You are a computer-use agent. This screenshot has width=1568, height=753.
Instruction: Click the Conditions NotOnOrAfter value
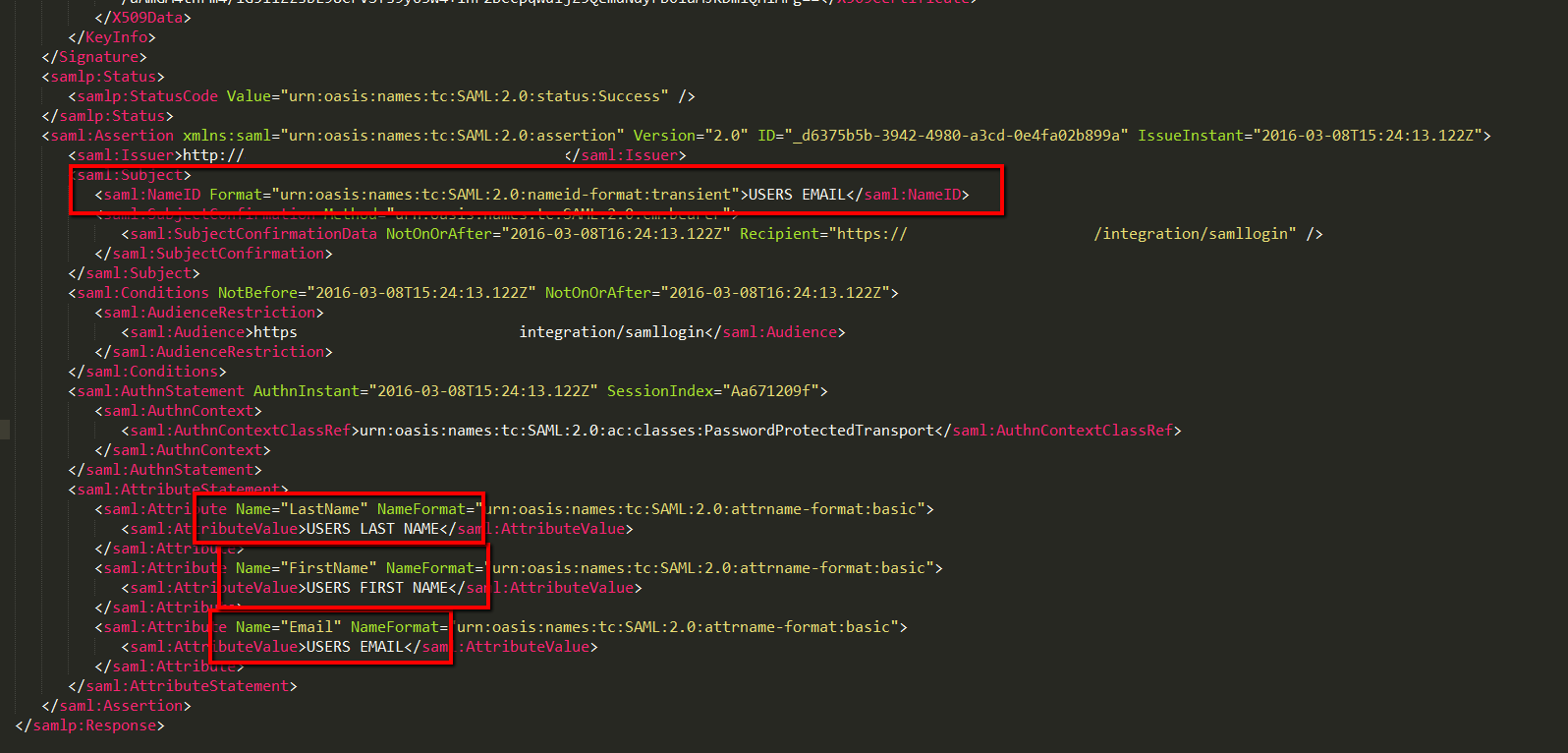tap(775, 293)
